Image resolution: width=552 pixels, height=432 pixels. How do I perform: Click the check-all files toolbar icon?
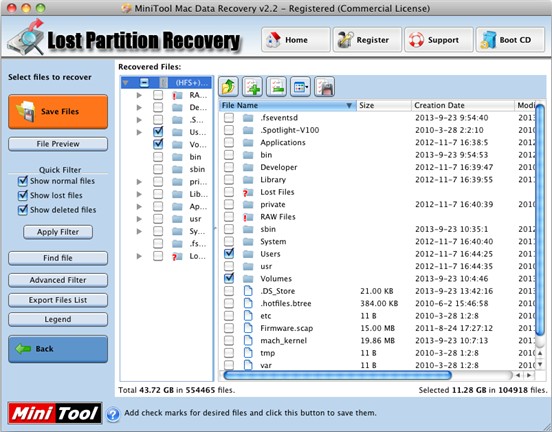click(252, 86)
